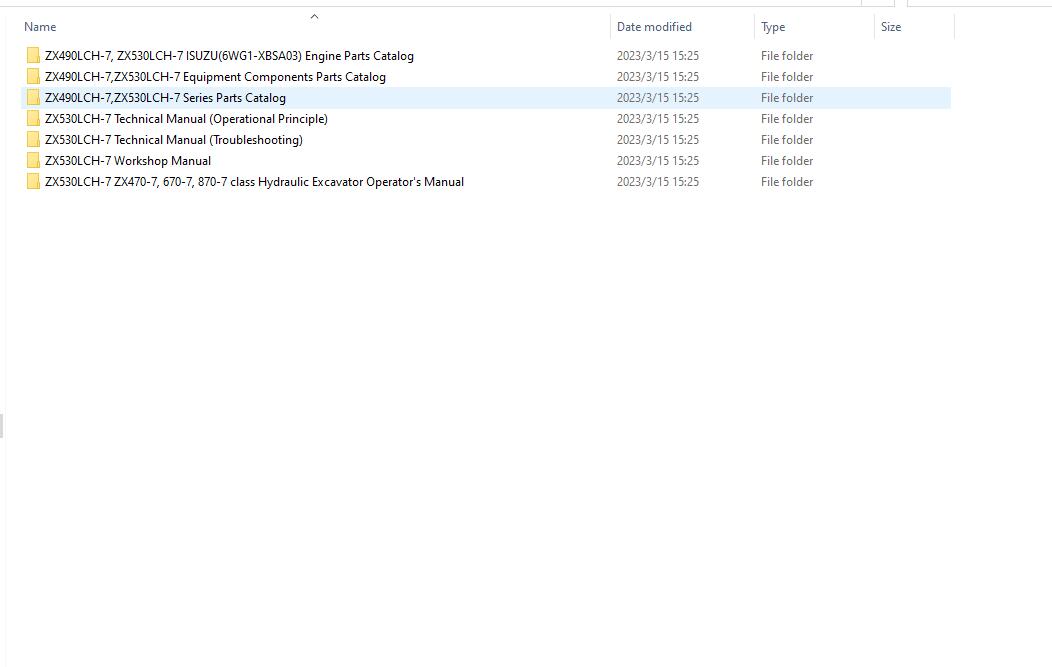Click folder icon of Hydraulic Excavator Operator's Manual
The height and width of the screenshot is (667, 1052).
[33, 182]
